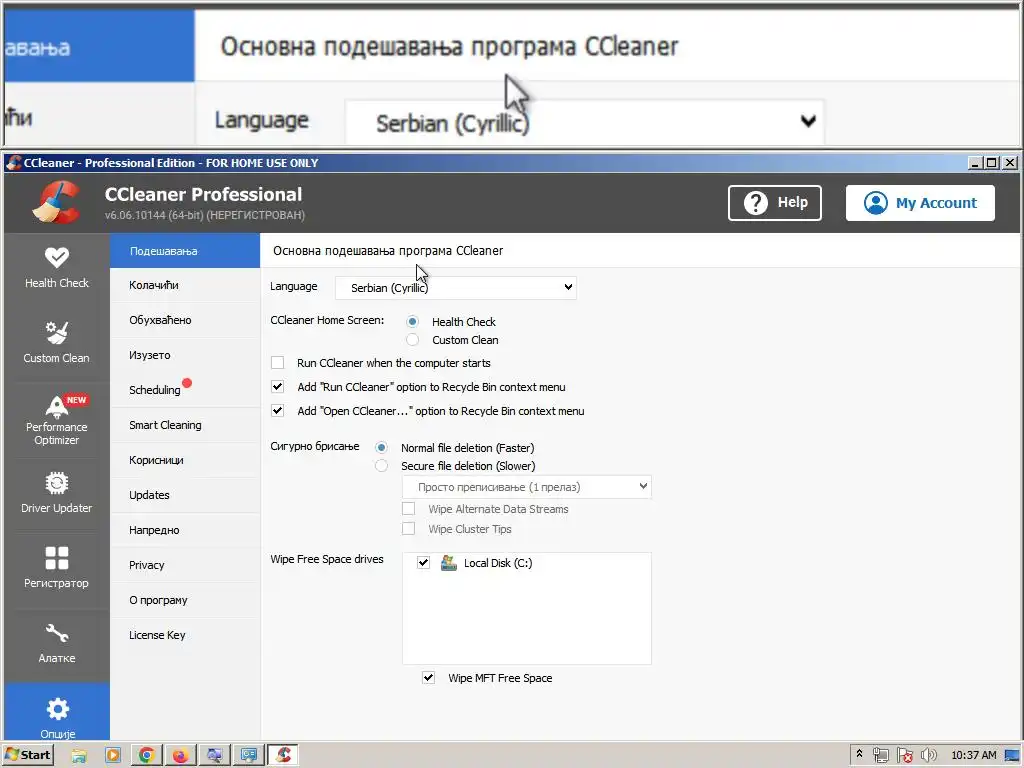Switch to the Подешавања settings tab
Viewport: 1024px width, 768px height.
(185, 251)
